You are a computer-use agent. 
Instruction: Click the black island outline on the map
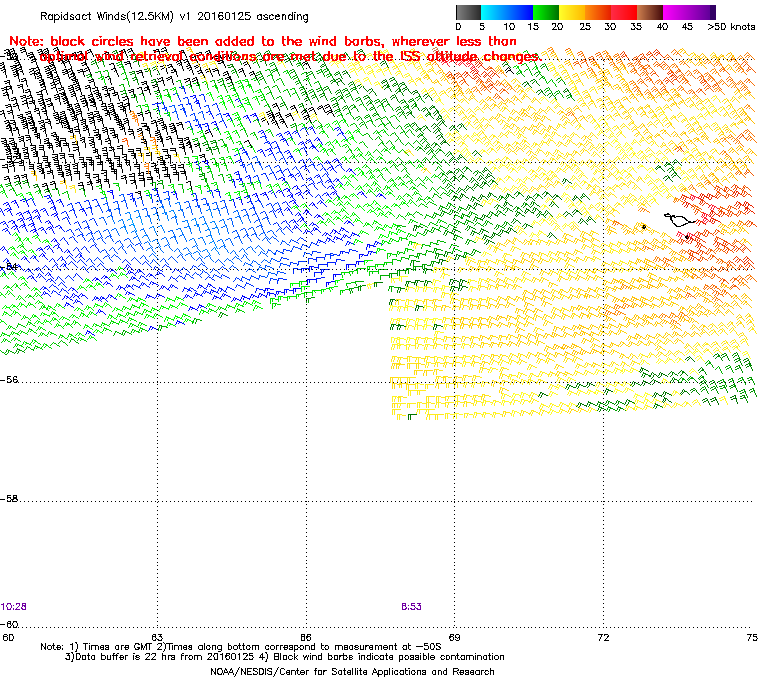[x=679, y=220]
